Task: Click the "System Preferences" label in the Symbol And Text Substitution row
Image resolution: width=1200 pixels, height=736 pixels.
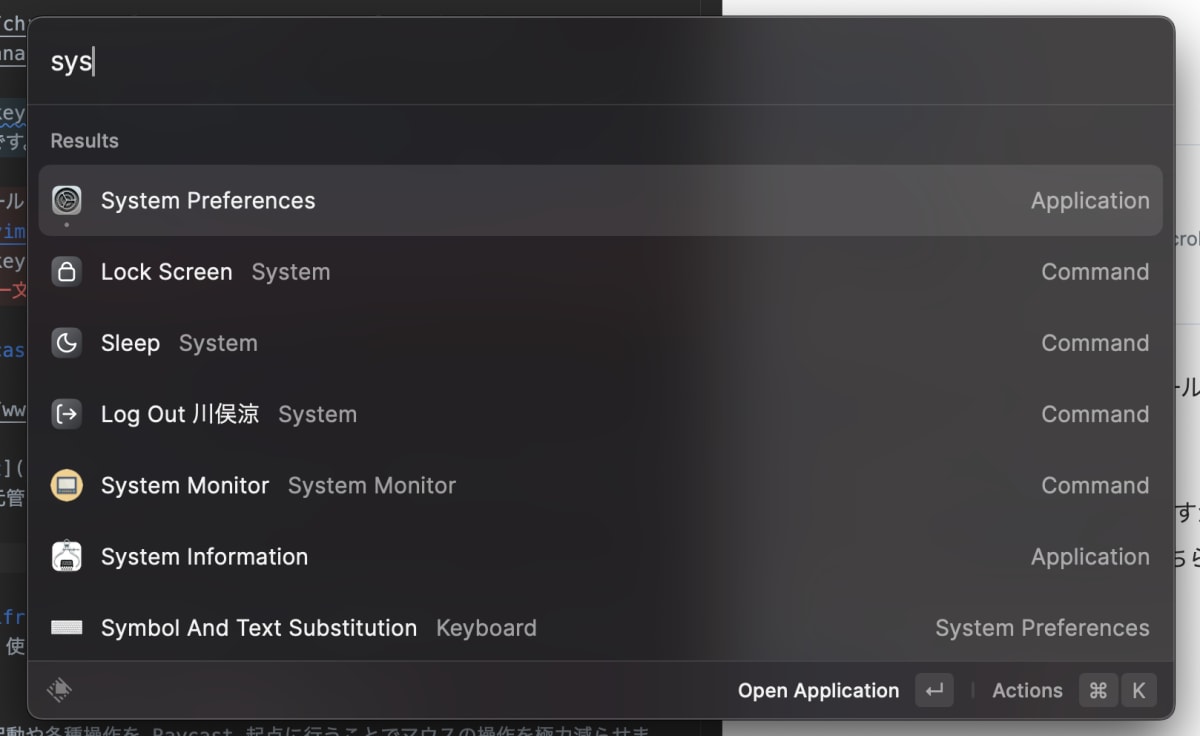Action: [1042, 628]
